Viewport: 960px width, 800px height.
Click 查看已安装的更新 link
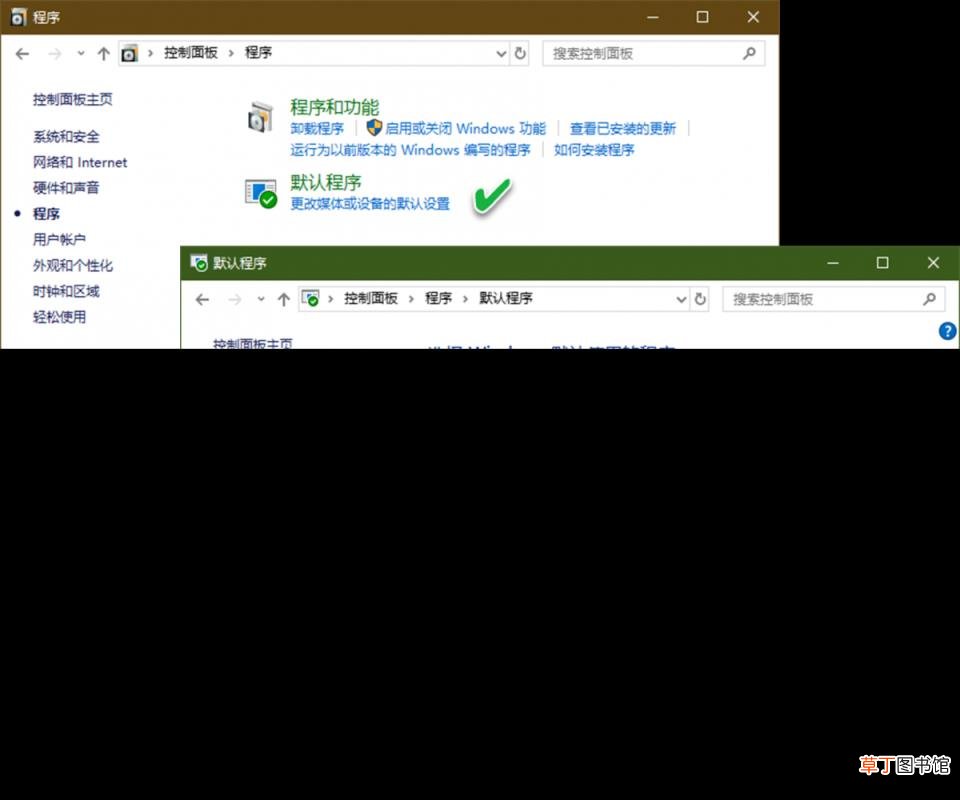click(623, 129)
